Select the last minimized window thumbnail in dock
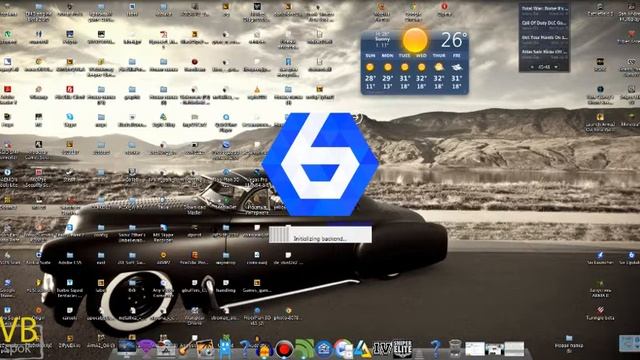The image size is (640, 360). coord(514,349)
